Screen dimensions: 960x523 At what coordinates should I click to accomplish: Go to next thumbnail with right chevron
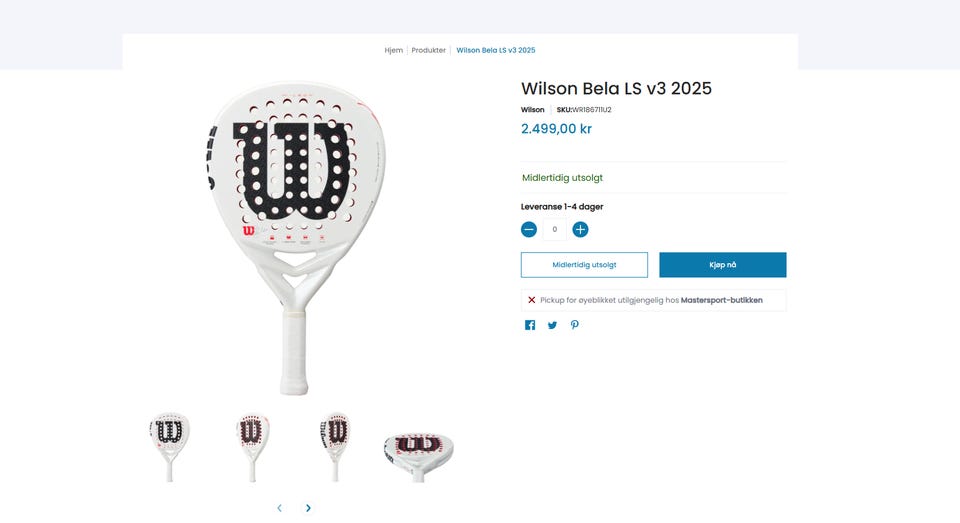point(308,508)
